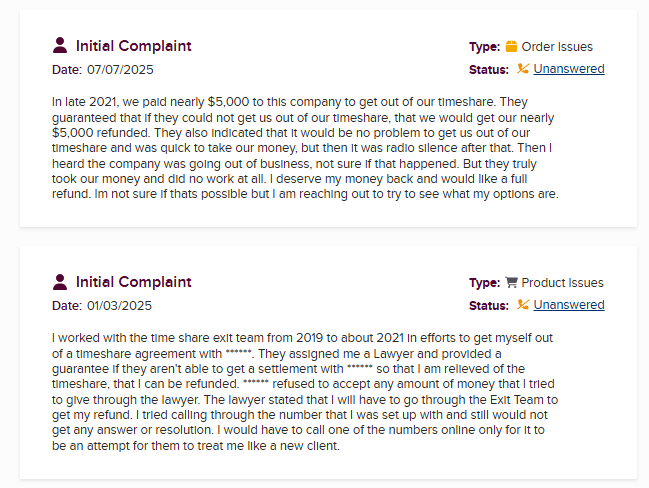
Task: Click the Type label on the 07/07/2025 complaint
Action: (x=484, y=47)
